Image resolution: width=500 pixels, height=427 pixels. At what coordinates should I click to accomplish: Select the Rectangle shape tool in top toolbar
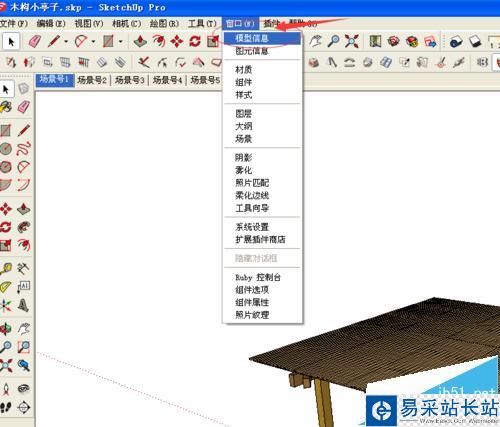pyautogui.click(x=108, y=41)
